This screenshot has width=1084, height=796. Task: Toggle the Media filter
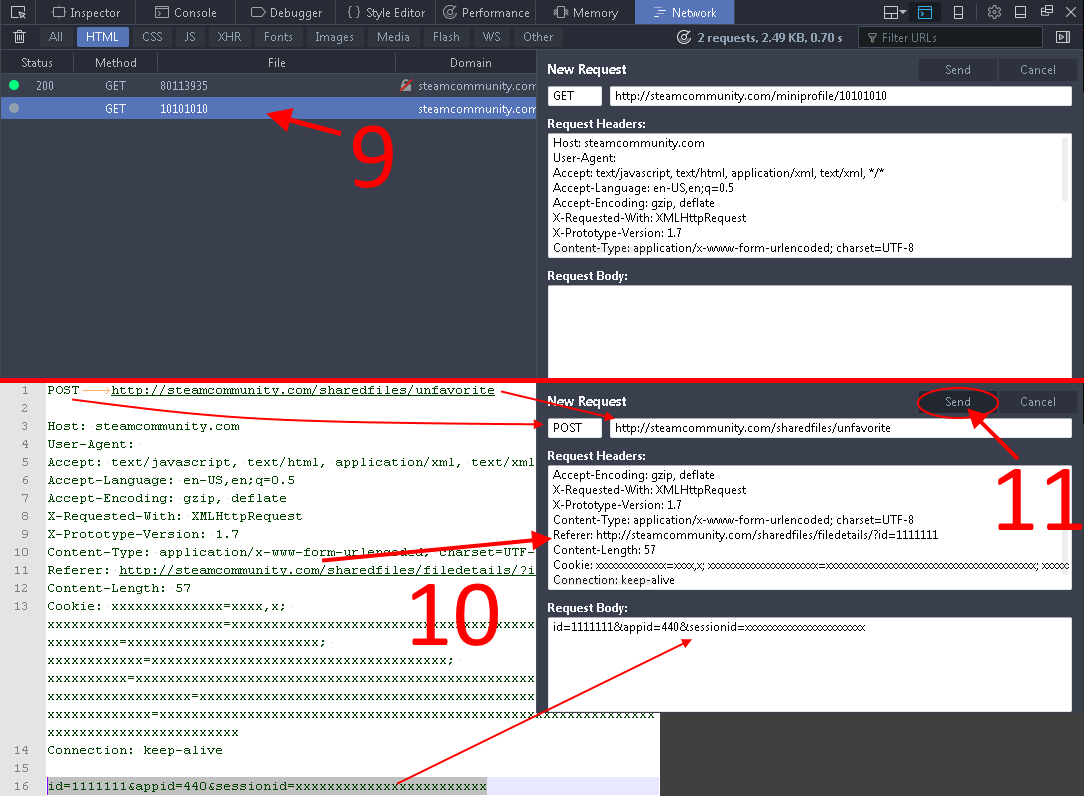(393, 37)
